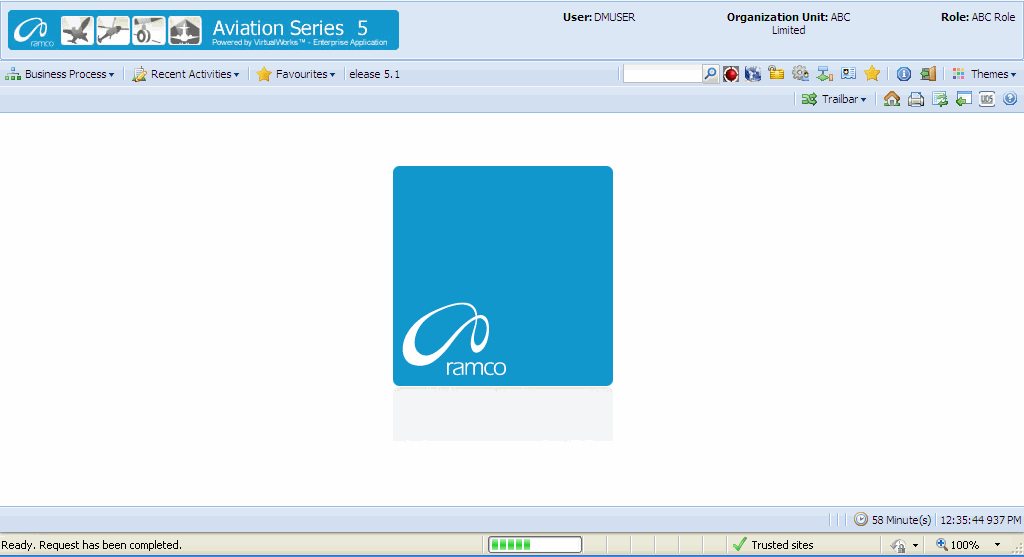Click the back window arrow icon
This screenshot has height=557, width=1024.
(x=963, y=99)
